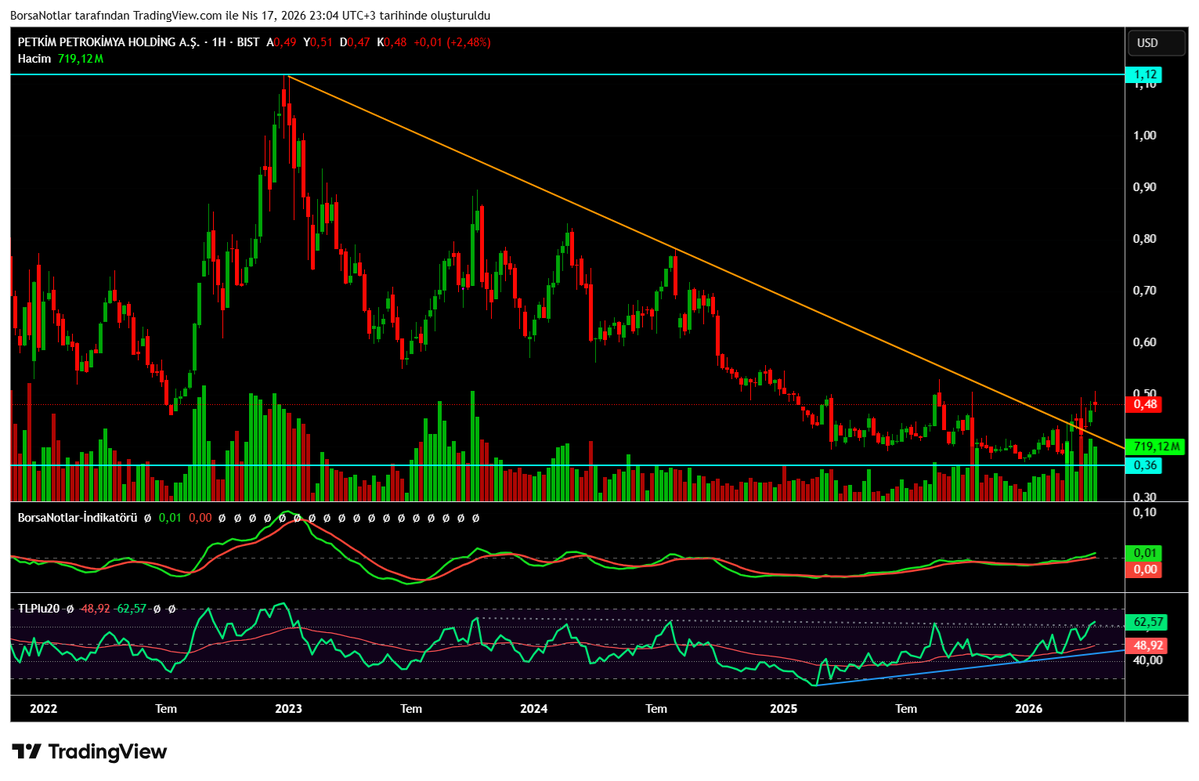
Task: Select the TLPlu20 indicator label
Action: 38,609
